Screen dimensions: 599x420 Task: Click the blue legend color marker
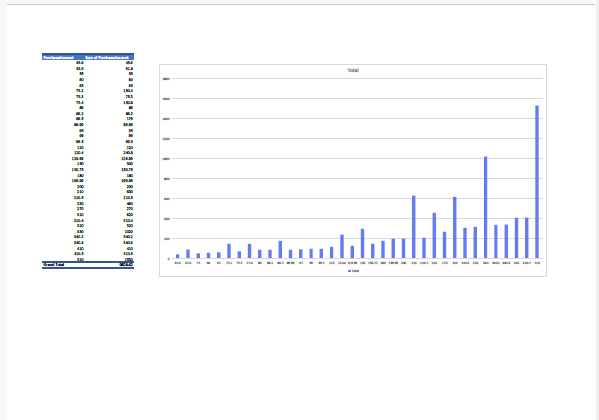click(350, 271)
